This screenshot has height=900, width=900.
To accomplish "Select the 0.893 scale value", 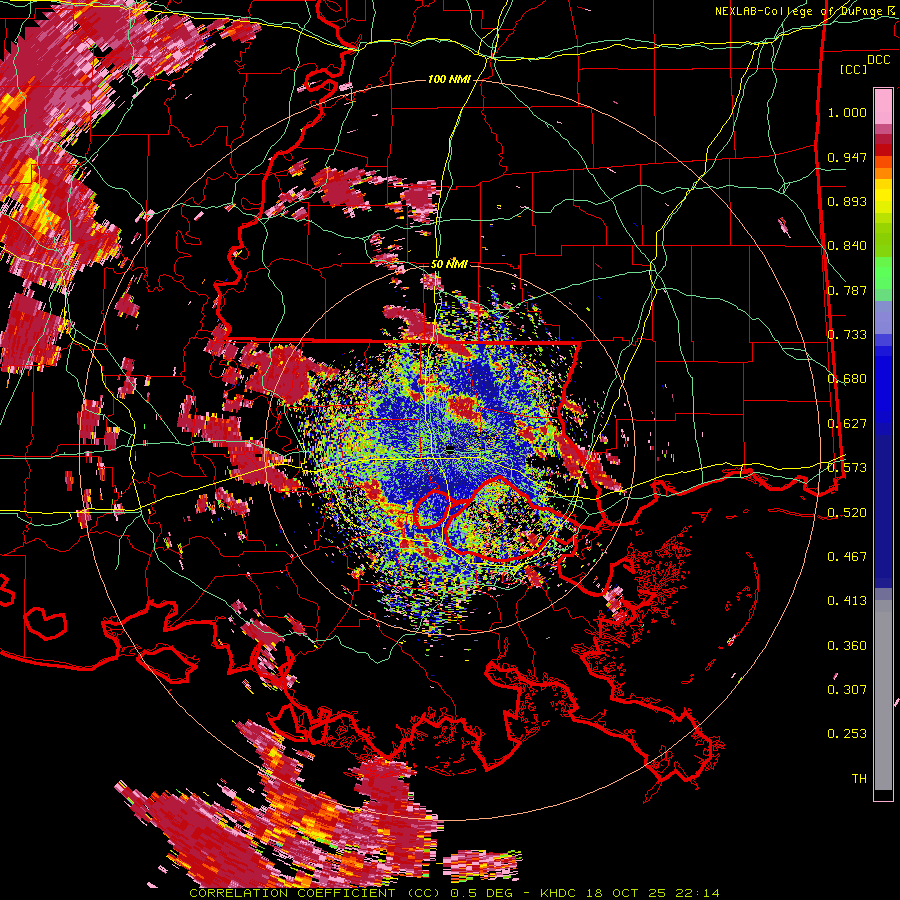I will (847, 201).
